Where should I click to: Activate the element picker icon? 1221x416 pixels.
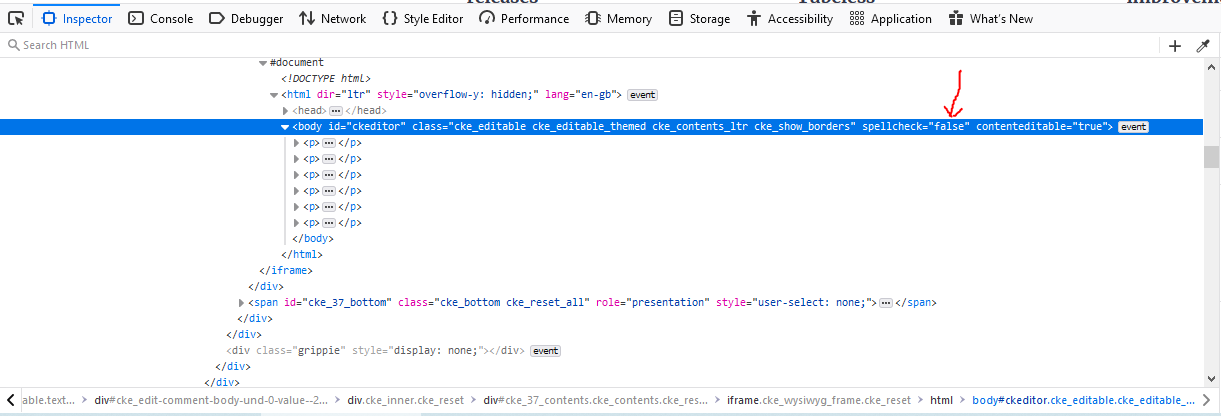[x=16, y=18]
